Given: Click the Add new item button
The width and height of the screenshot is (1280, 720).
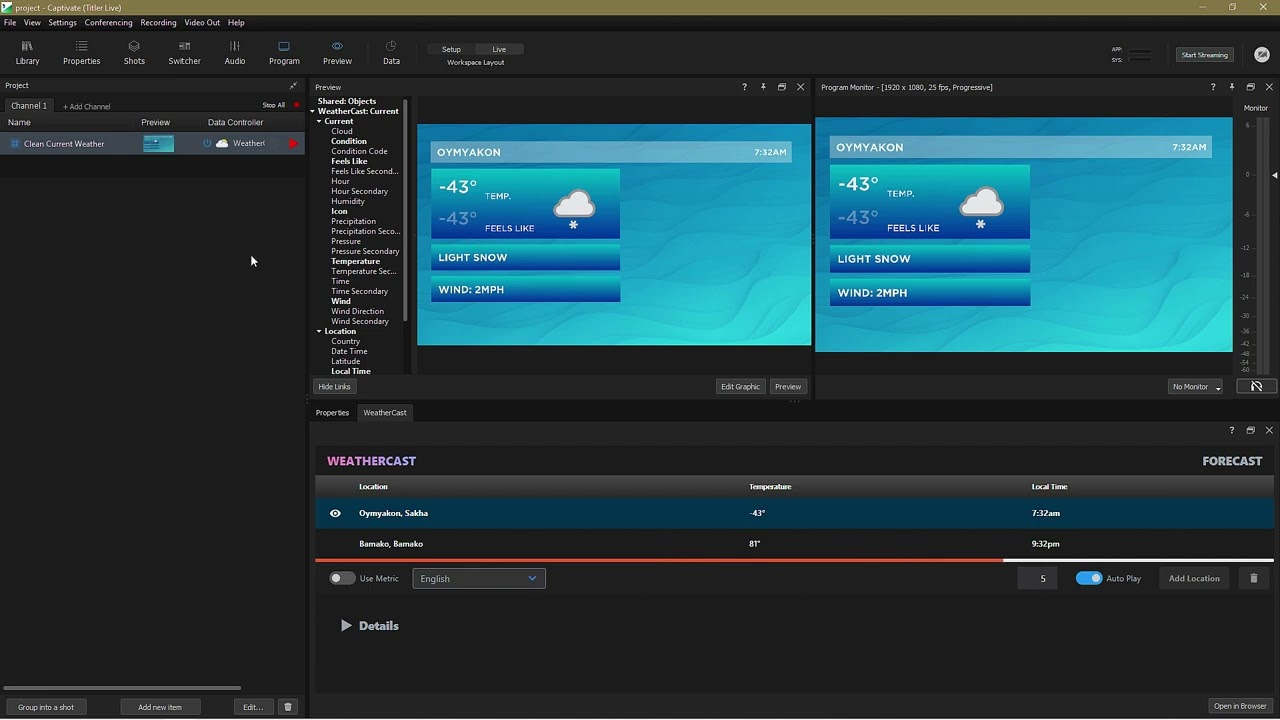Looking at the screenshot, I should click(160, 707).
